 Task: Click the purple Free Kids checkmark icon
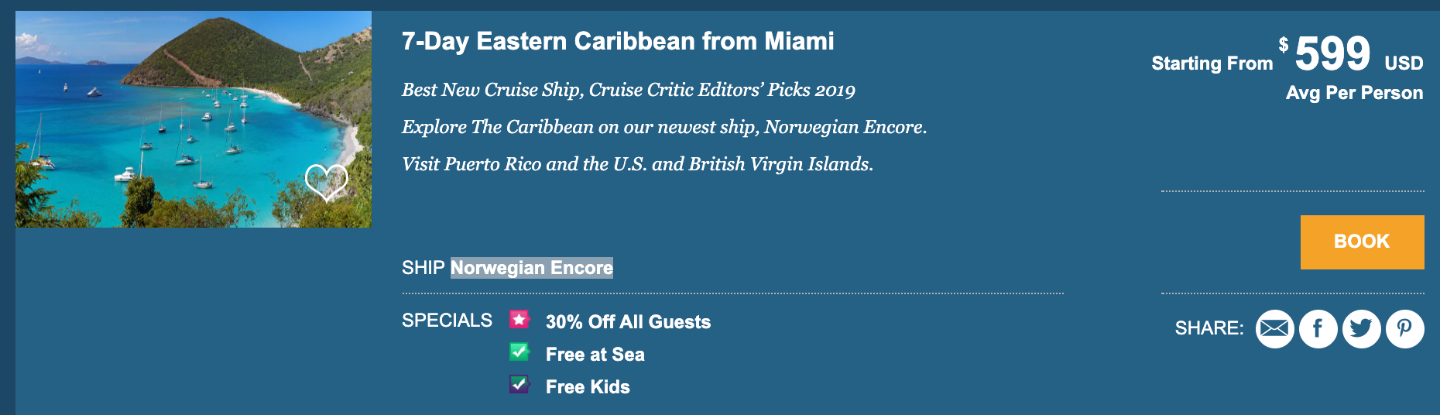click(x=519, y=384)
